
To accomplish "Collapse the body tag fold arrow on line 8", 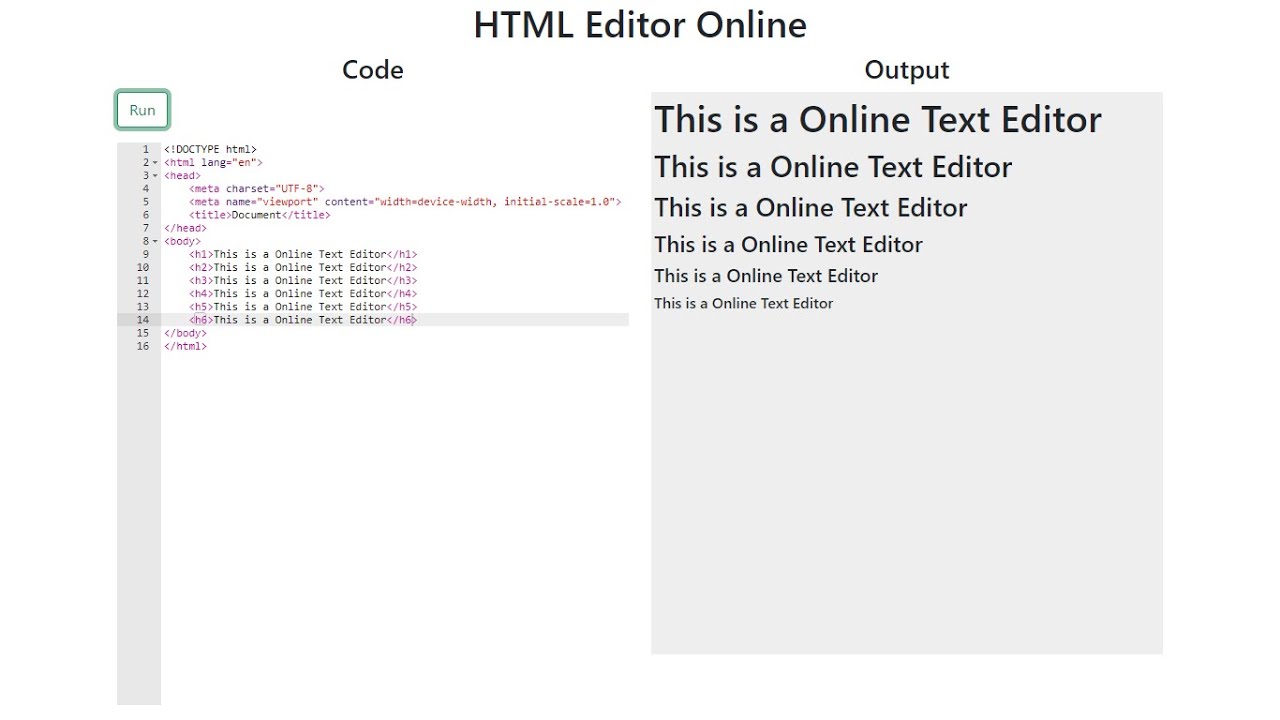I will (x=155, y=241).
